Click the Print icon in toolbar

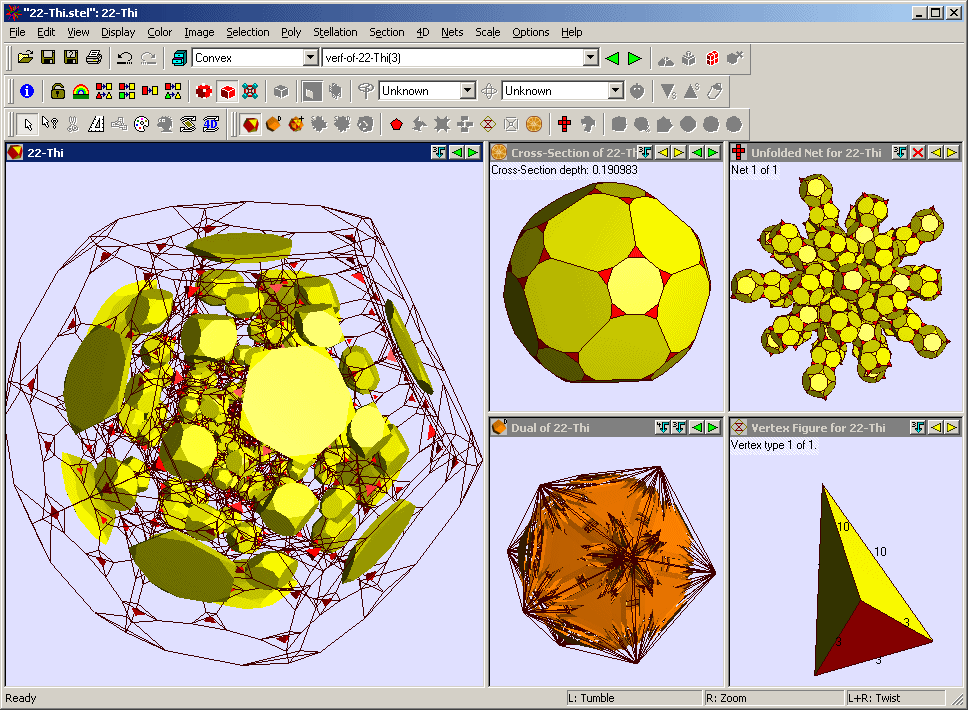tap(93, 58)
